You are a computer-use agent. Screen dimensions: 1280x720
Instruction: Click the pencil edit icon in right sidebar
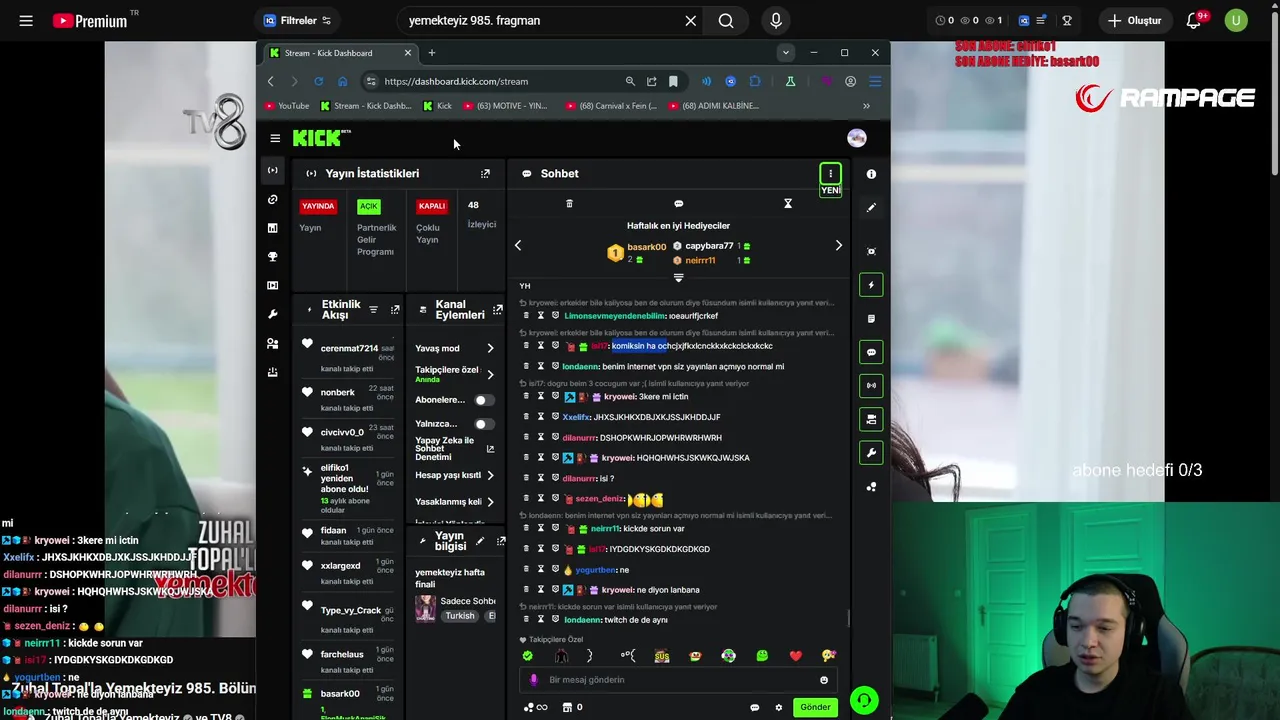(871, 207)
